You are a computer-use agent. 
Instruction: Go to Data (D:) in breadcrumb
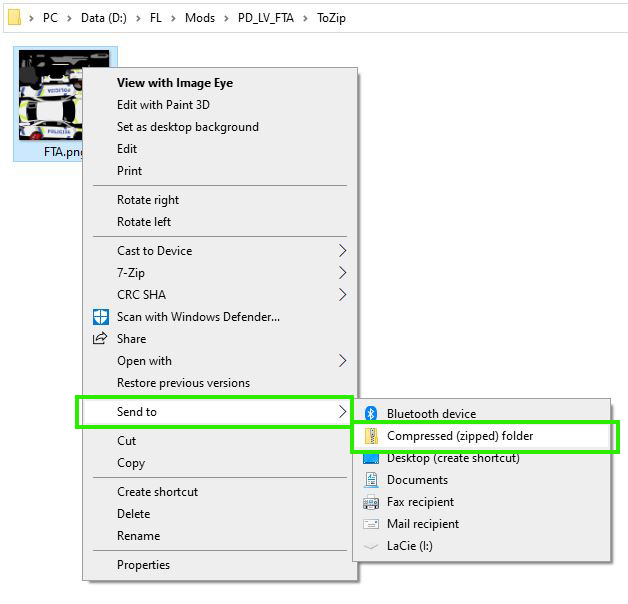[104, 18]
